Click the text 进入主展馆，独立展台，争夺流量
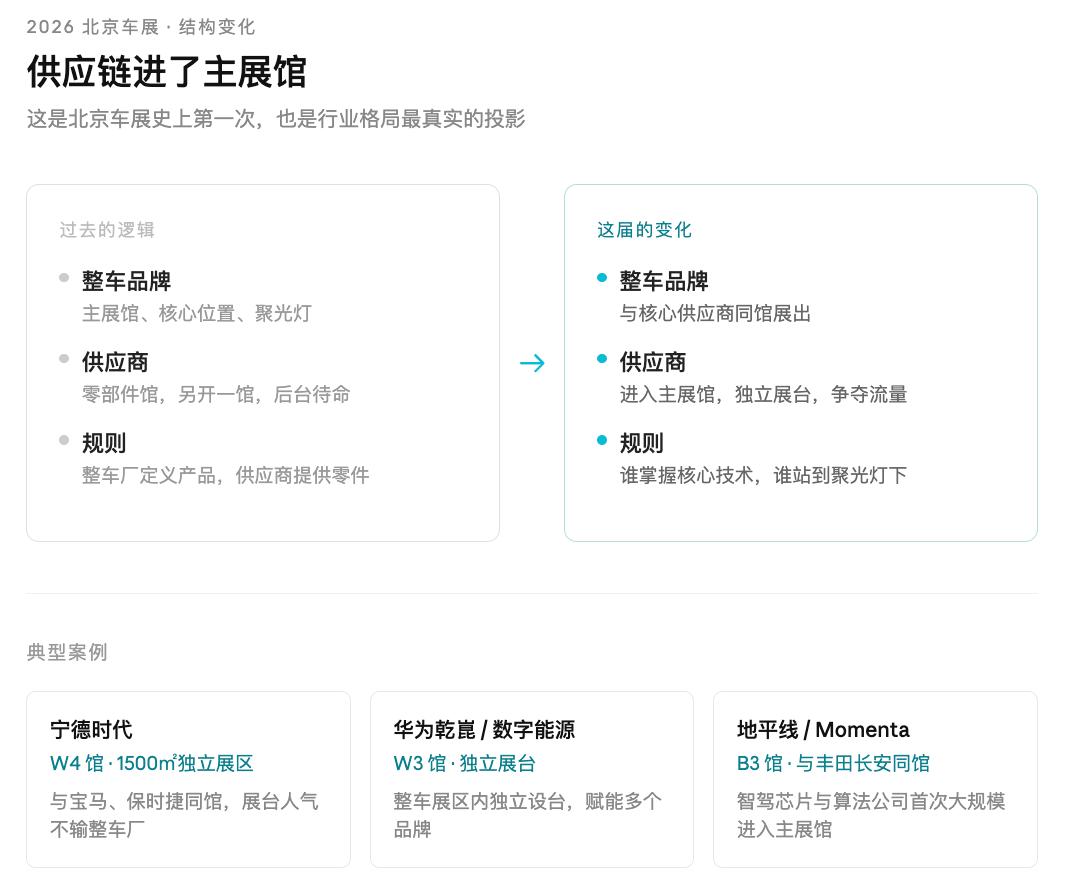1070x888 pixels. pos(764,395)
